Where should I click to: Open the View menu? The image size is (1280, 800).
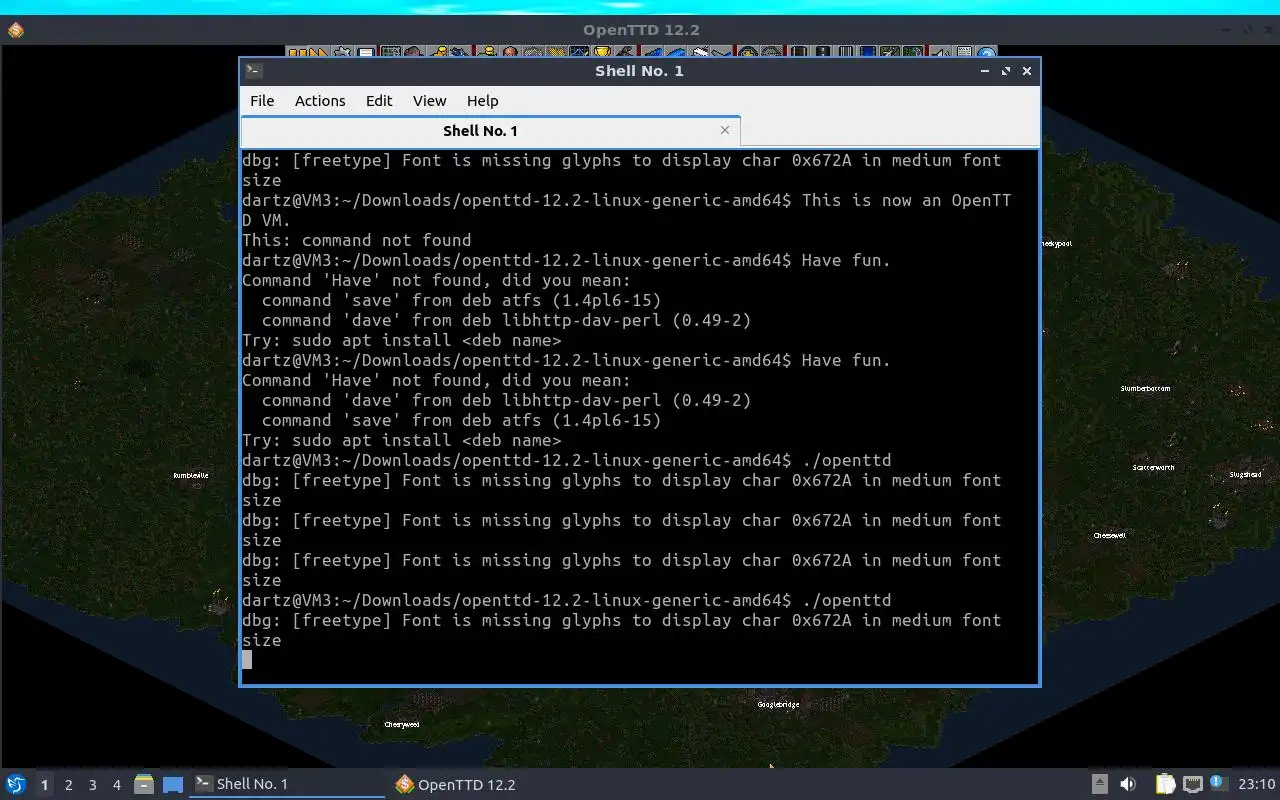429,101
